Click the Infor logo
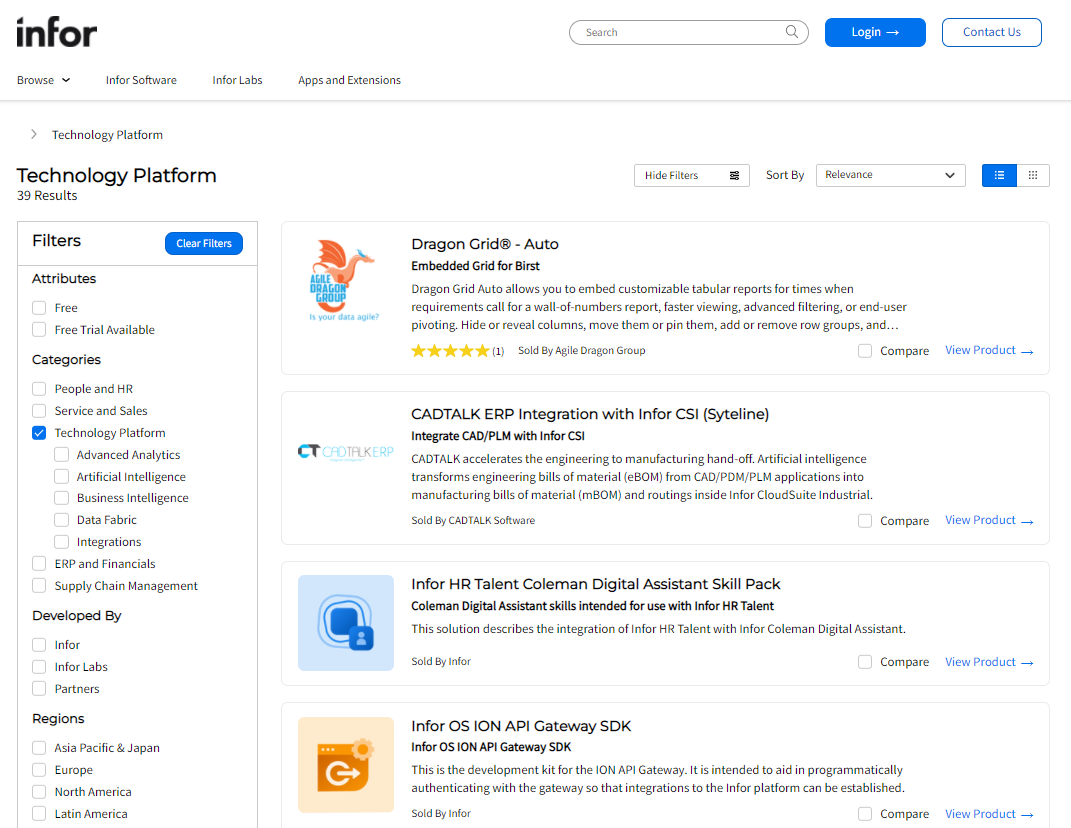The image size is (1071, 828). pos(57,32)
